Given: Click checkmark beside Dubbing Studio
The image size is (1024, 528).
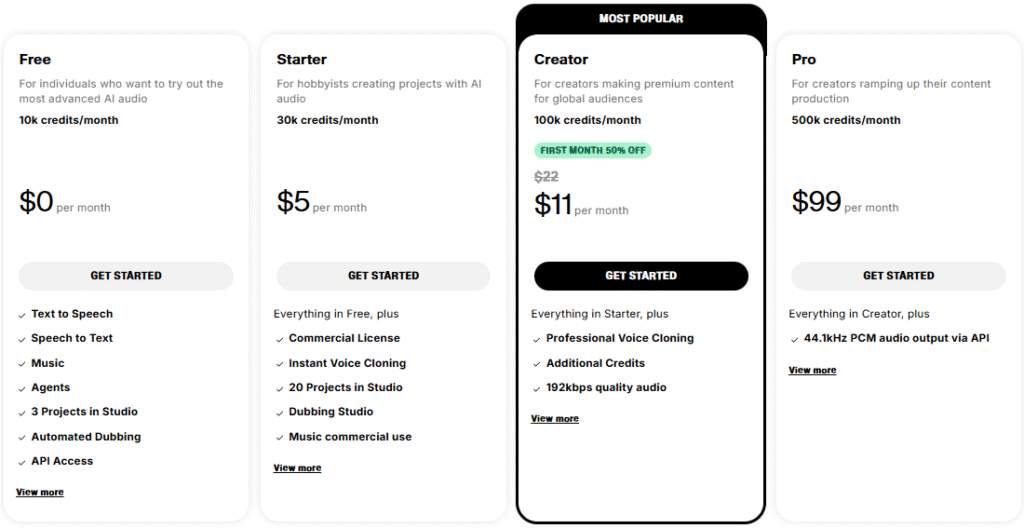Looking at the screenshot, I should pyautogui.click(x=280, y=413).
